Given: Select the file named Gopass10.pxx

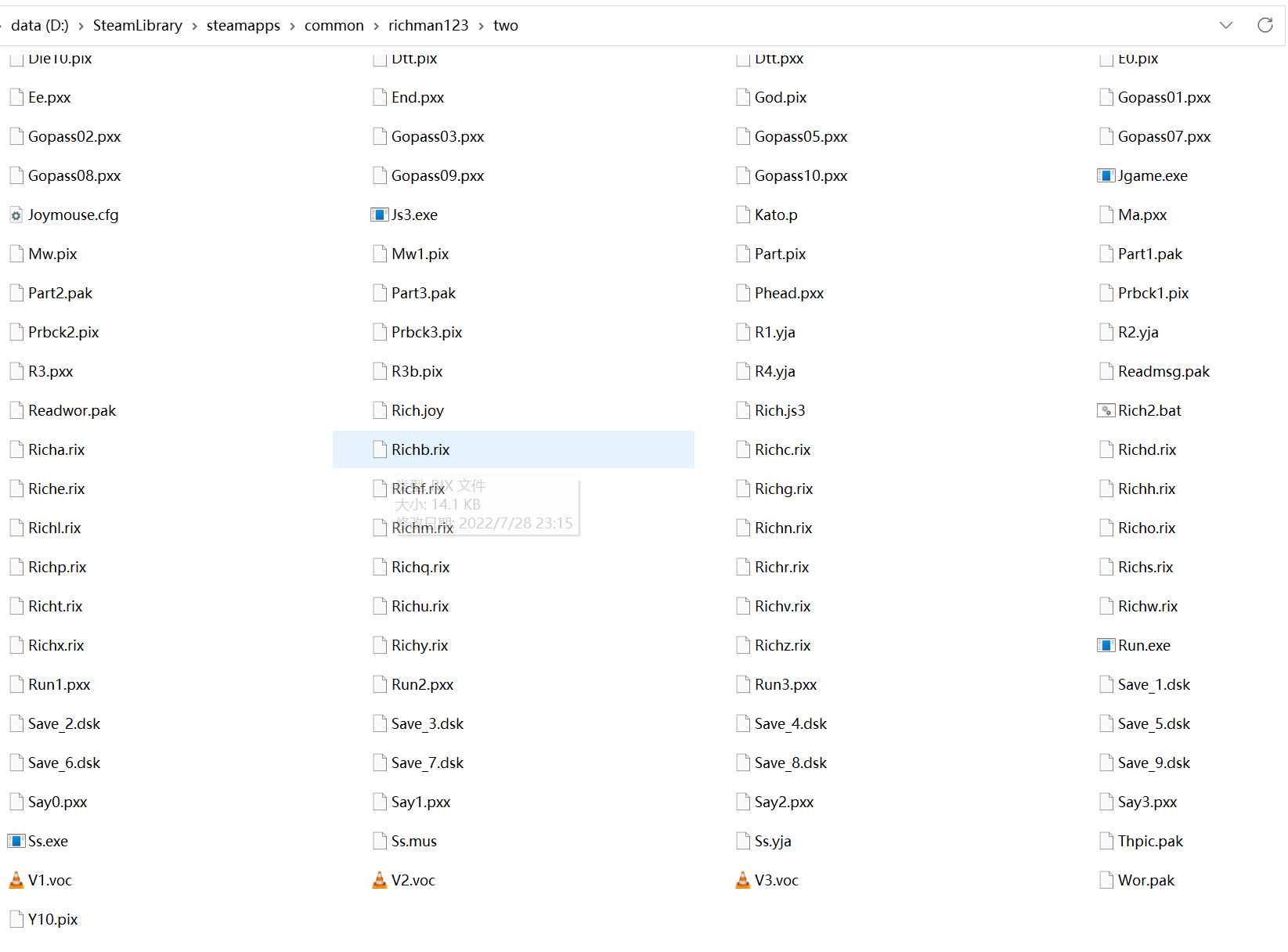Looking at the screenshot, I should [x=801, y=175].
